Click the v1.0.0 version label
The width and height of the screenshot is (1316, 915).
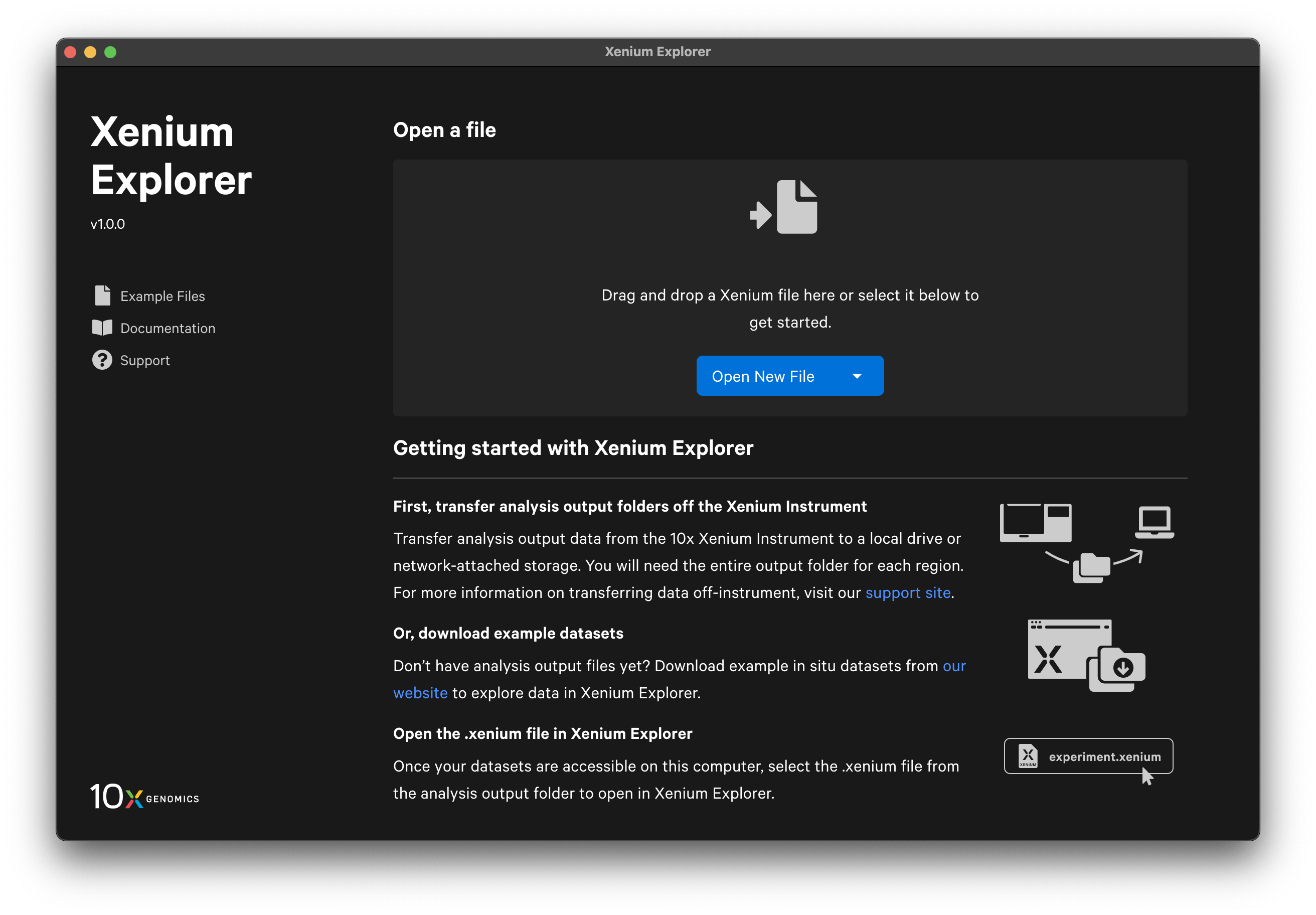108,224
